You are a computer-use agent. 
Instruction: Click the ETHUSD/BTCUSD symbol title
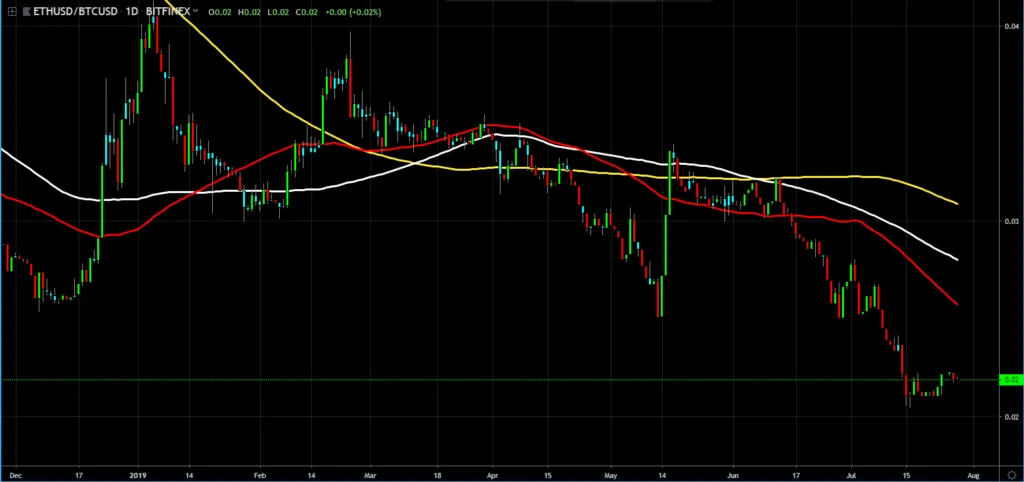click(76, 12)
